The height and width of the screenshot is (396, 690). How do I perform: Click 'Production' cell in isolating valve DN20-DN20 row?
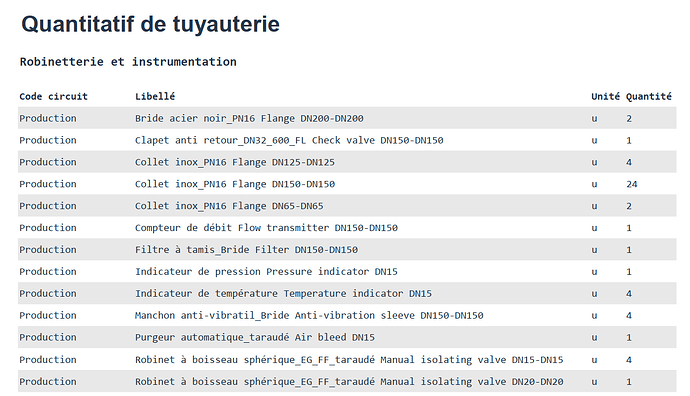pyautogui.click(x=48, y=381)
